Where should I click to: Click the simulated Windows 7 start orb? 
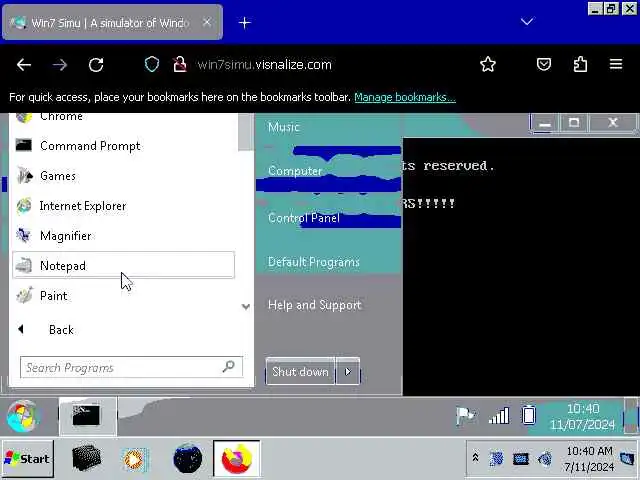(22, 416)
